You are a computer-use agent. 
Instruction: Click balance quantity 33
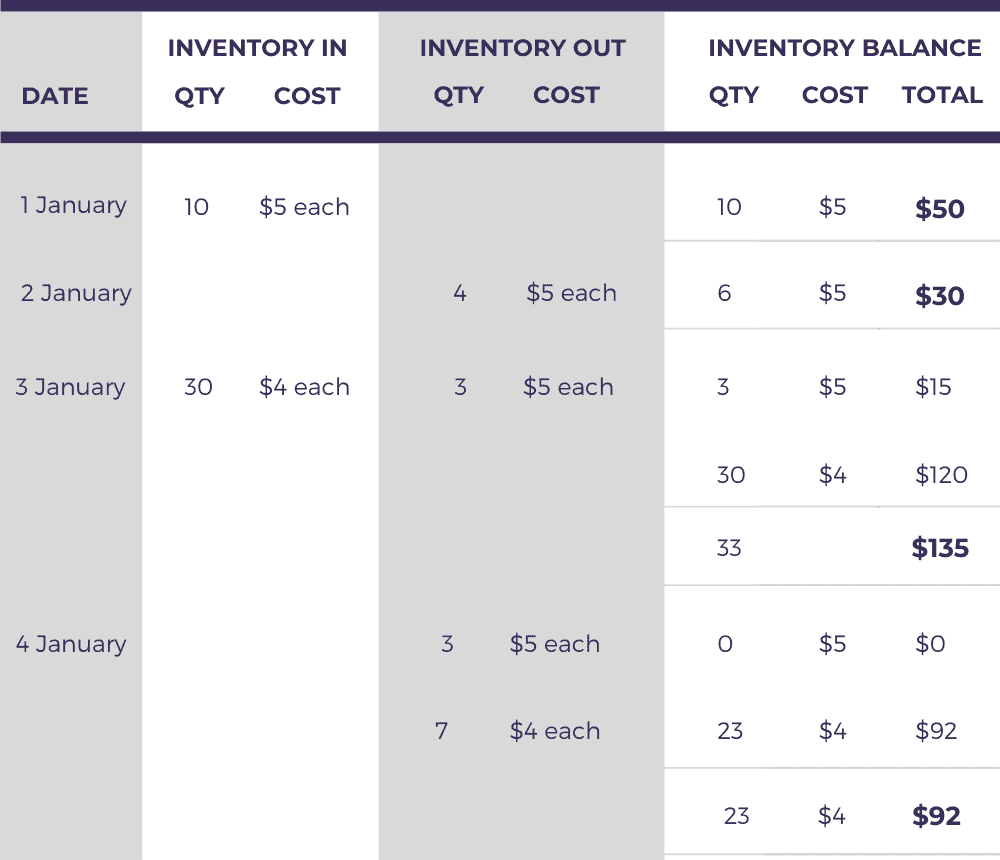(729, 548)
